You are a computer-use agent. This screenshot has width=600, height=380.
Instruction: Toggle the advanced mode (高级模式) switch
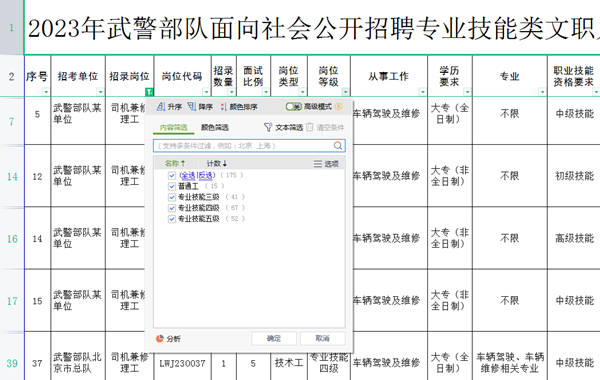(x=293, y=107)
